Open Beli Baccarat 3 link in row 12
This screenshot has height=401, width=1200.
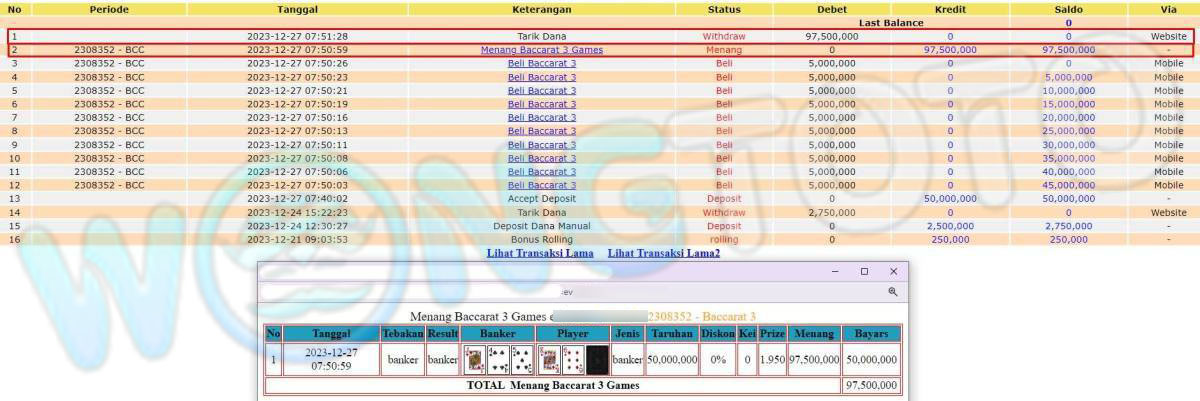click(541, 185)
